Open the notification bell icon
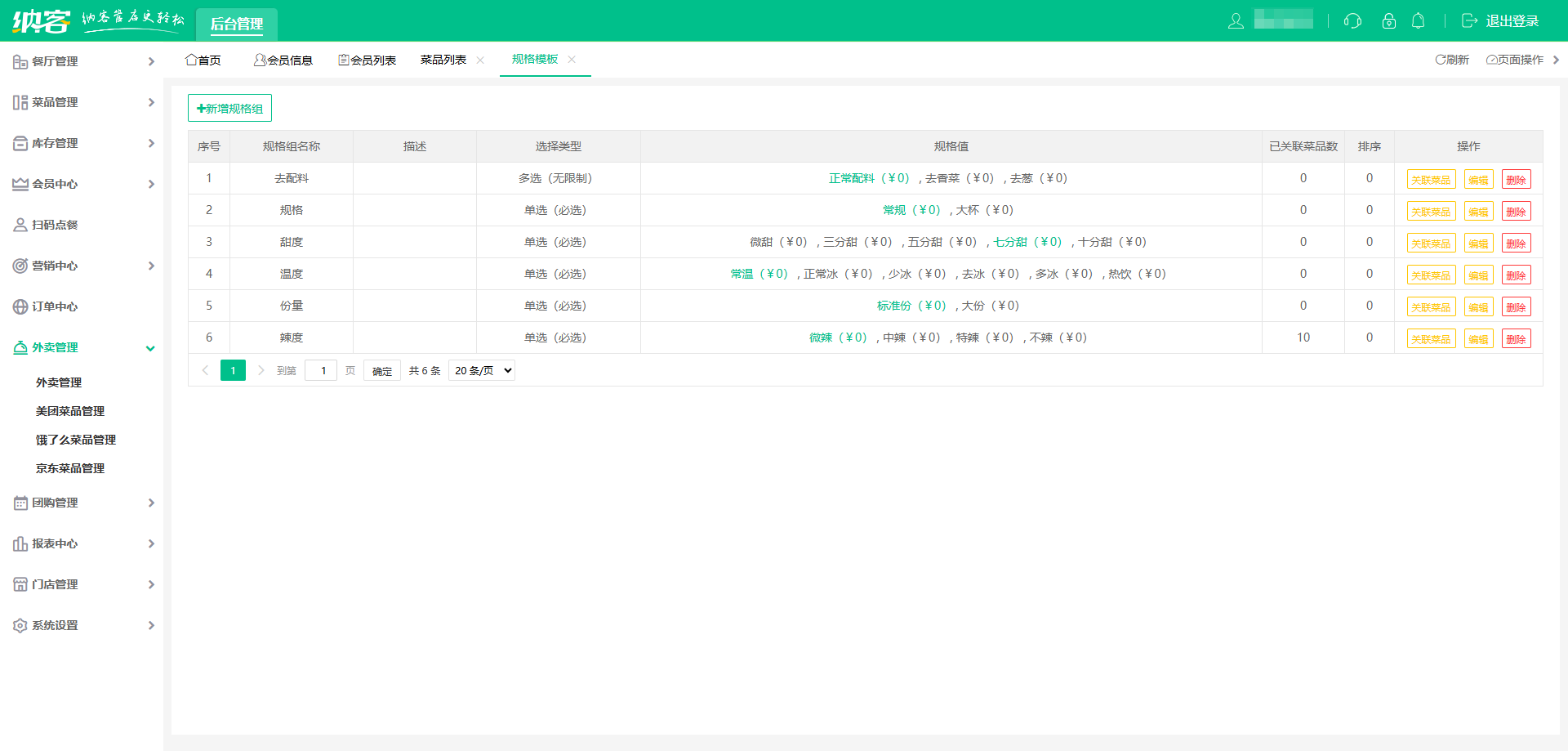The width and height of the screenshot is (1568, 751). (1419, 21)
